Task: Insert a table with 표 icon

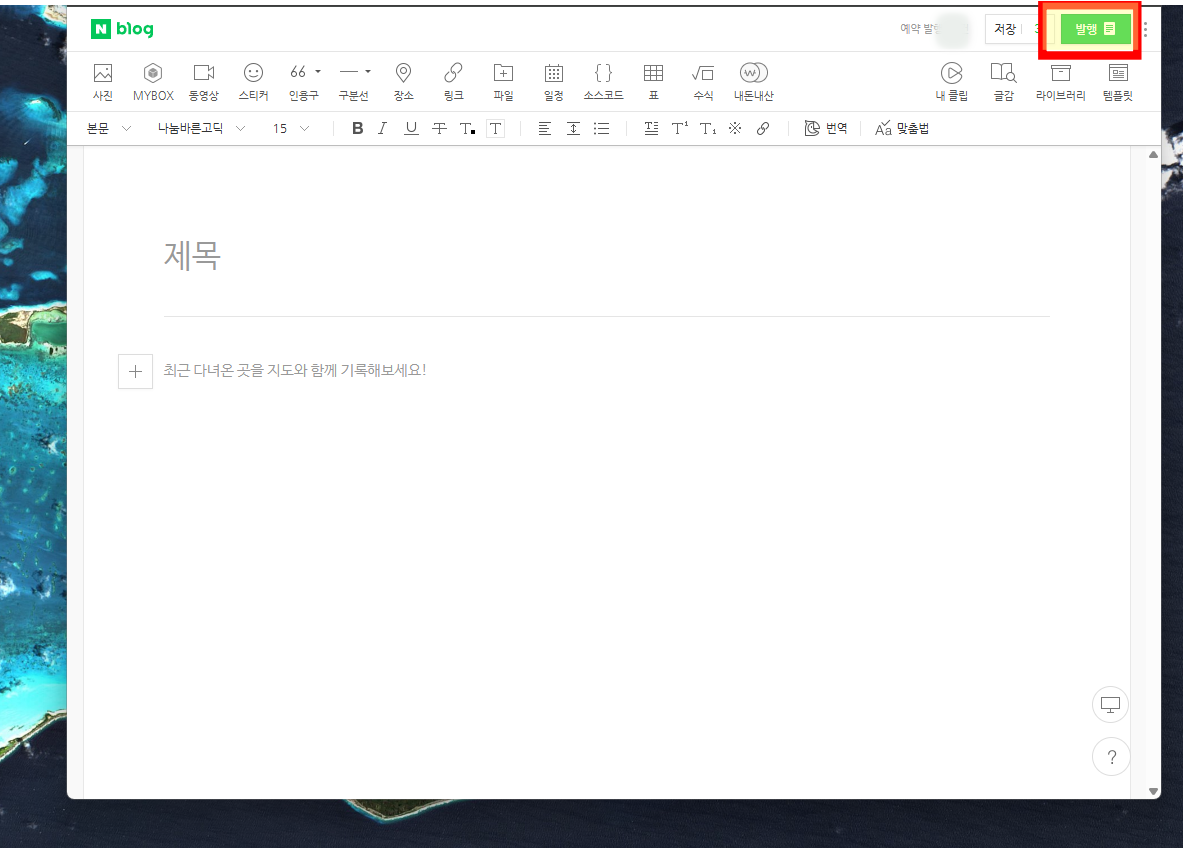Action: 653,81
